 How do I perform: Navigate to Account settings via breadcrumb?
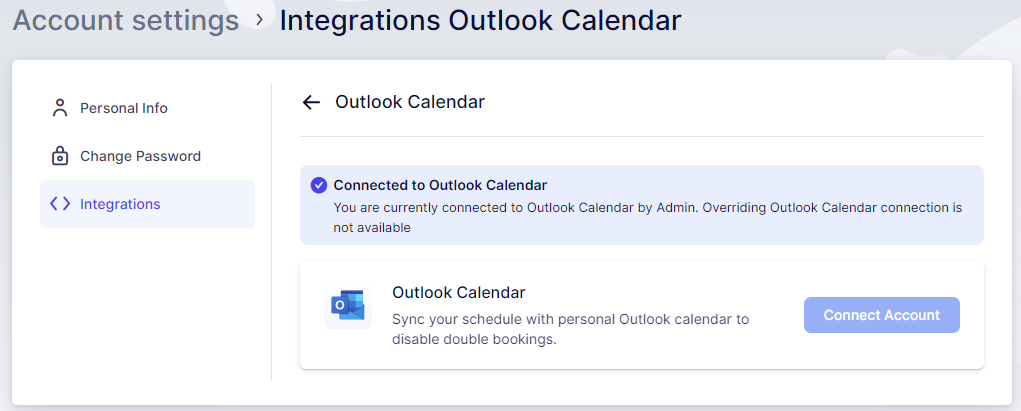point(126,20)
